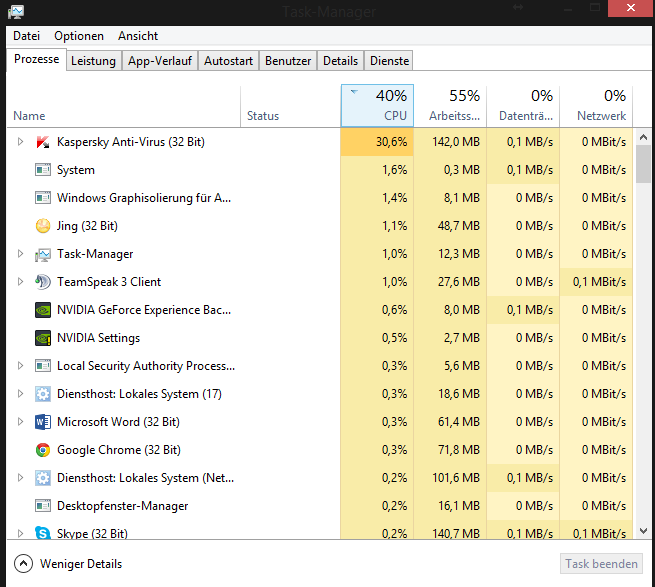Image resolution: width=655 pixels, height=587 pixels.
Task: Click the TeamSpeak 3 Client icon
Action: click(43, 282)
